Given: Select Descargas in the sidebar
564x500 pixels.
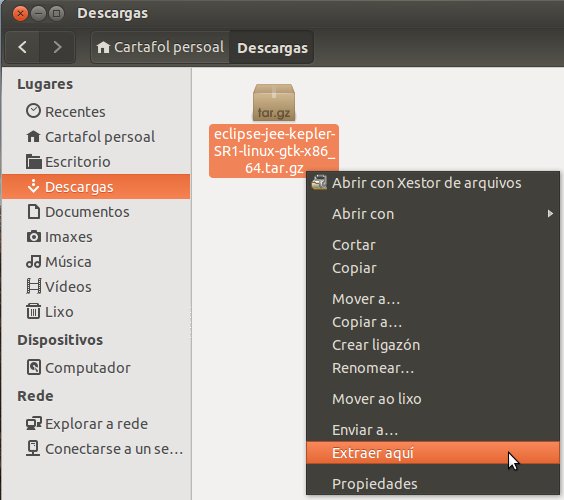Looking at the screenshot, I should [96, 186].
